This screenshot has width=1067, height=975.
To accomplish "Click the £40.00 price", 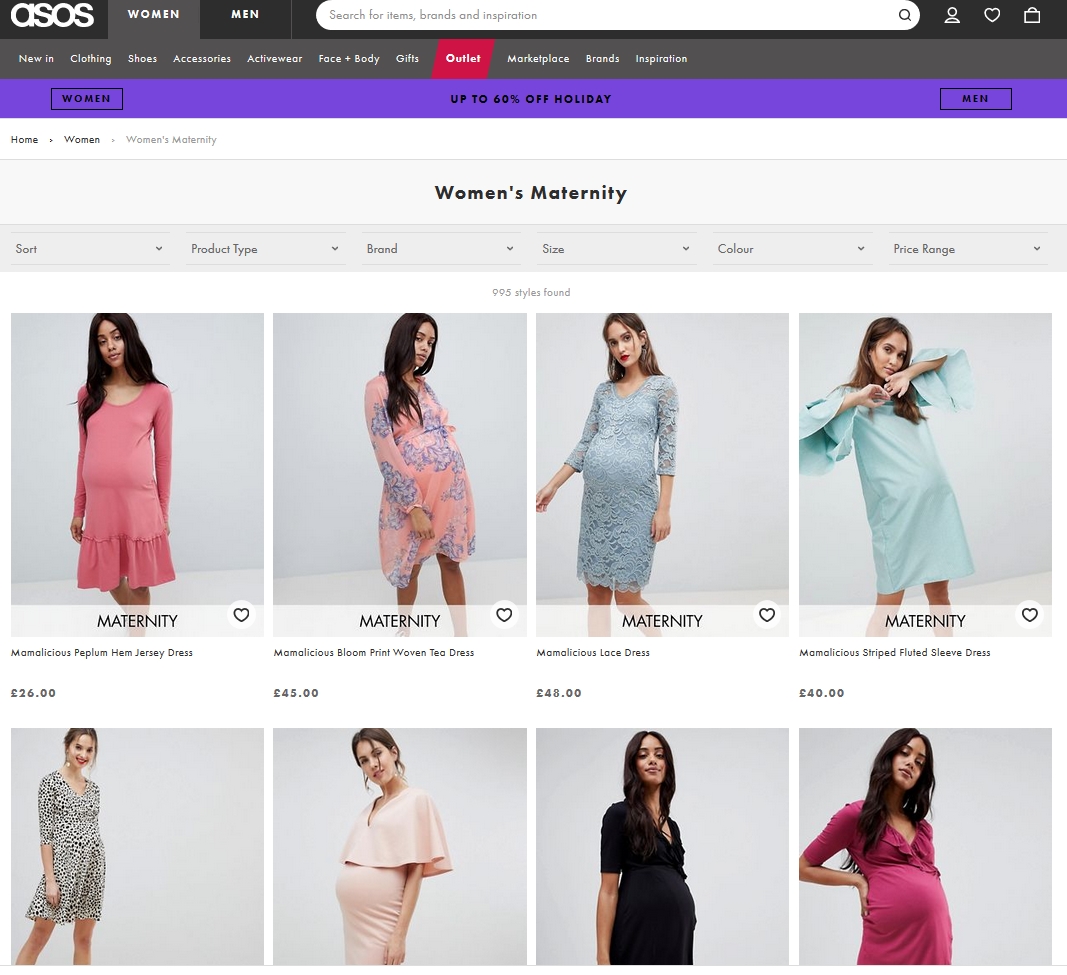I will pyautogui.click(x=821, y=693).
